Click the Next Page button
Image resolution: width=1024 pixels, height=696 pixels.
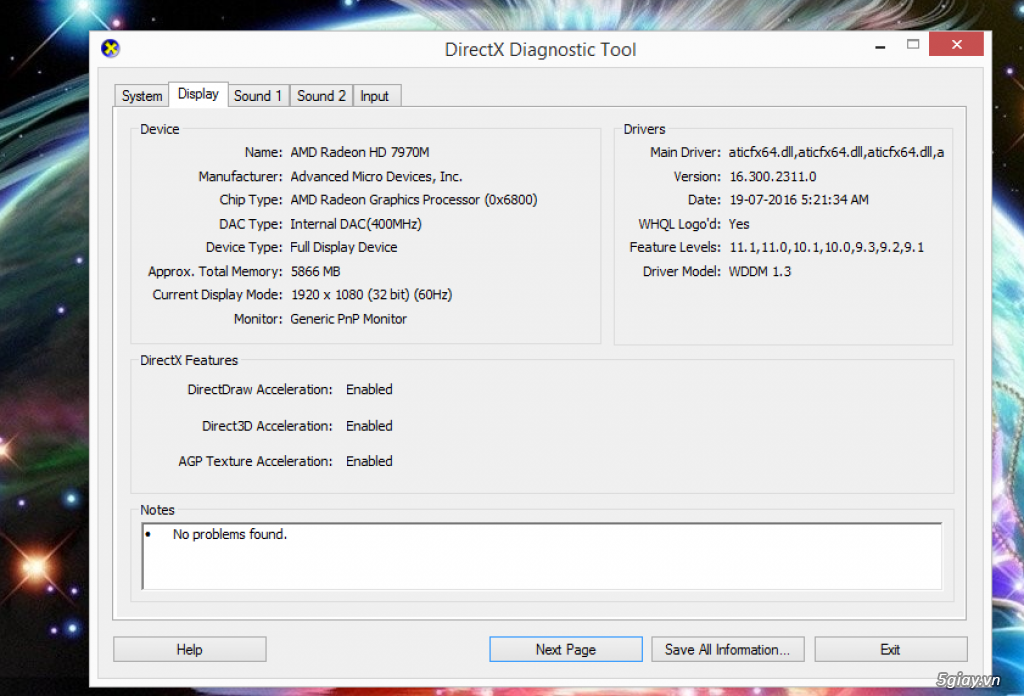tap(565, 649)
